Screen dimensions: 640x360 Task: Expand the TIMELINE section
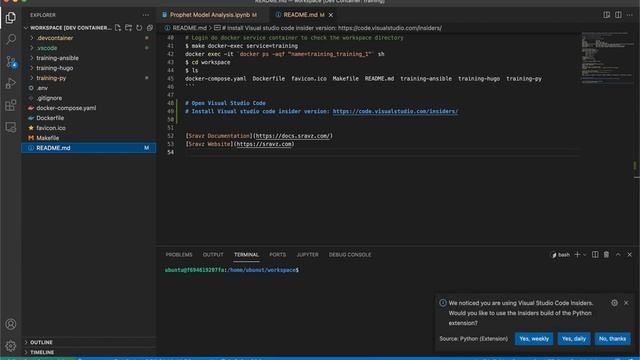(x=89, y=352)
